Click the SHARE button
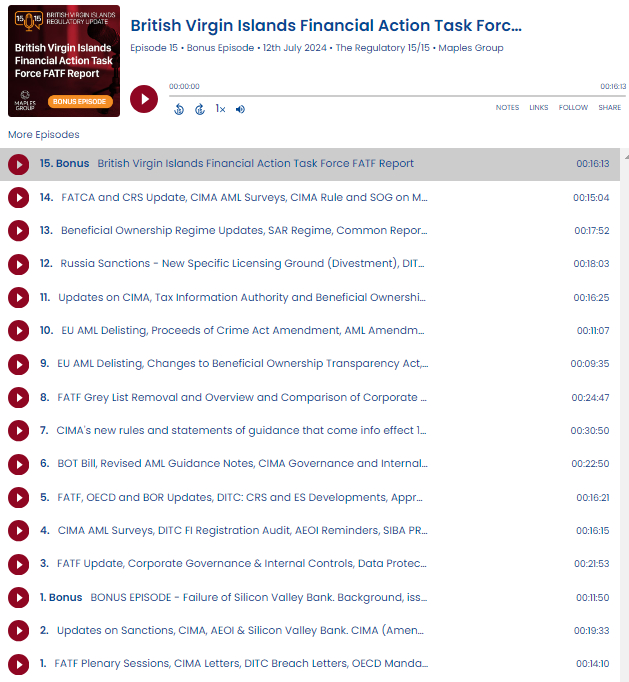This screenshot has height=682, width=629. tap(609, 108)
